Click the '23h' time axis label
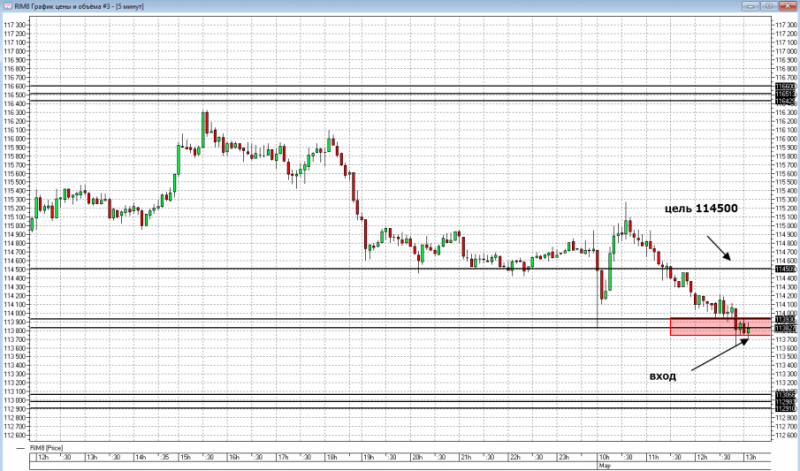Image resolution: width=800 pixels, height=471 pixels. (564, 457)
